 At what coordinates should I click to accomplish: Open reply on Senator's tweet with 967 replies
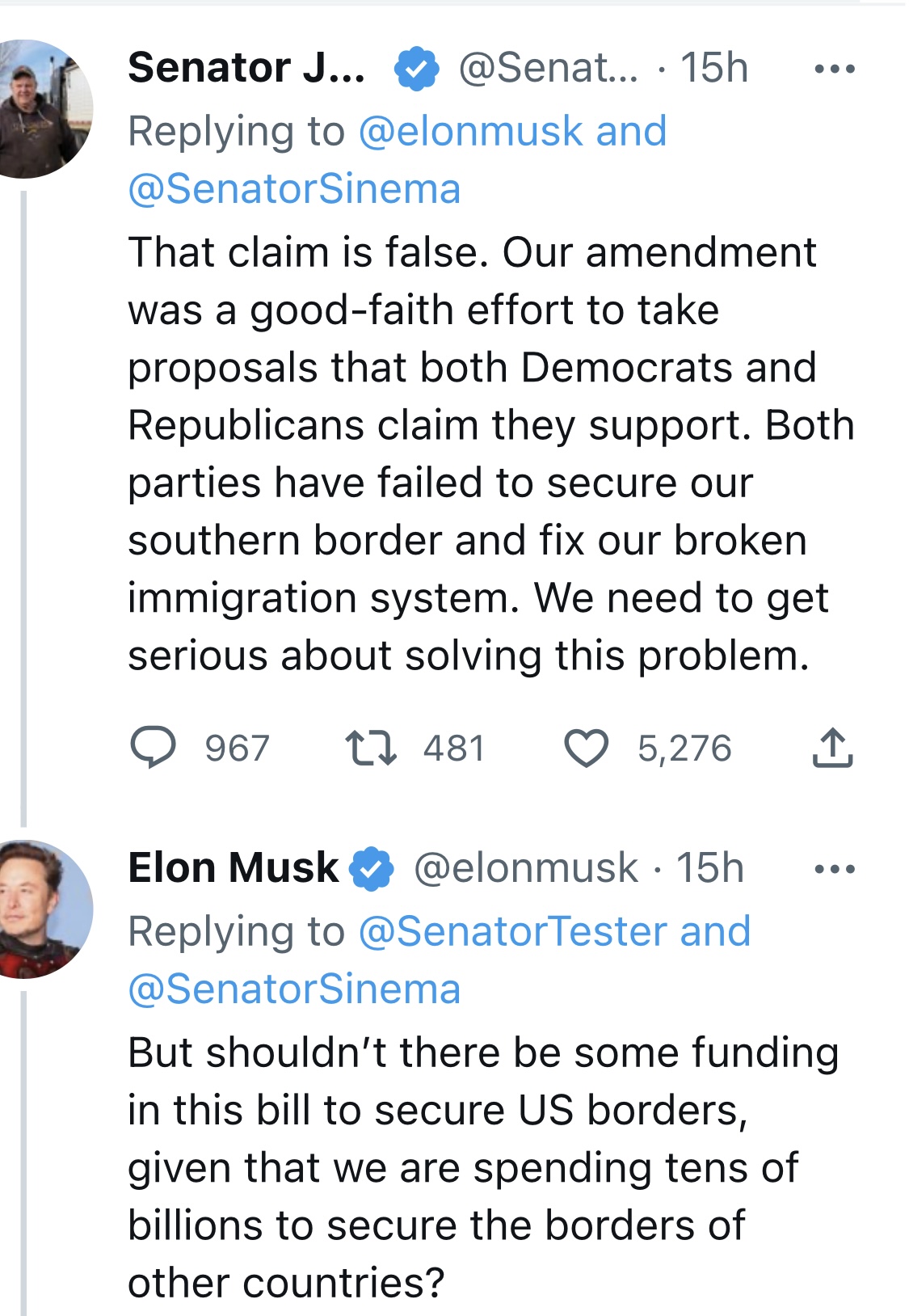click(x=154, y=748)
